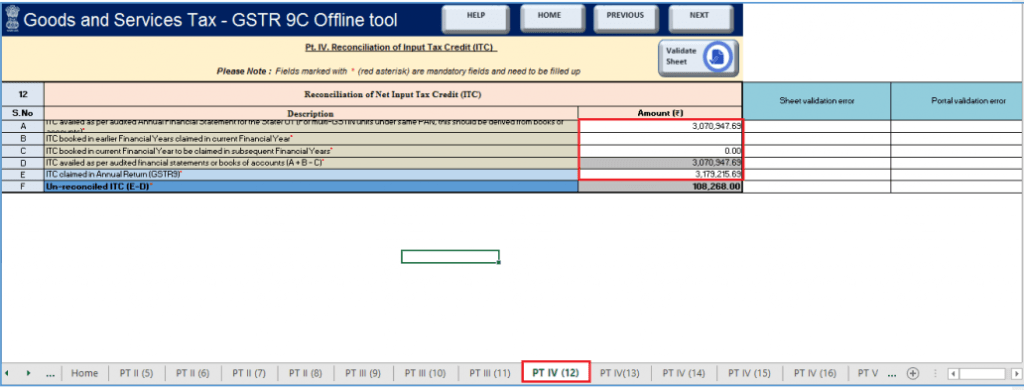Select Un-reconciled ITC amount cell

point(660,187)
